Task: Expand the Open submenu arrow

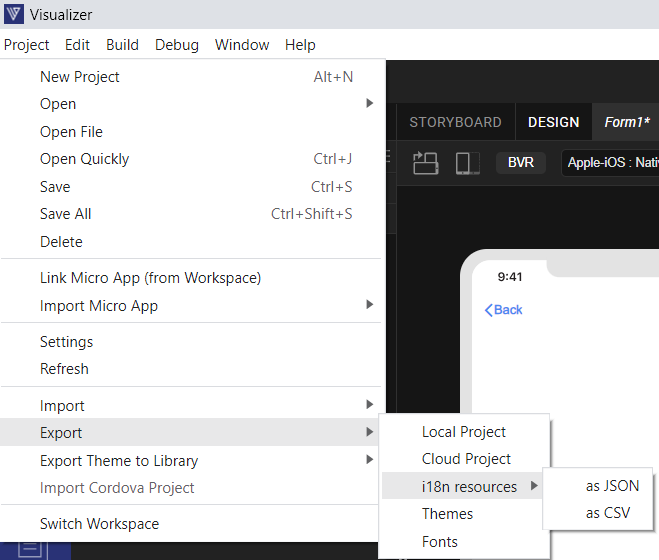Action: pos(369,103)
